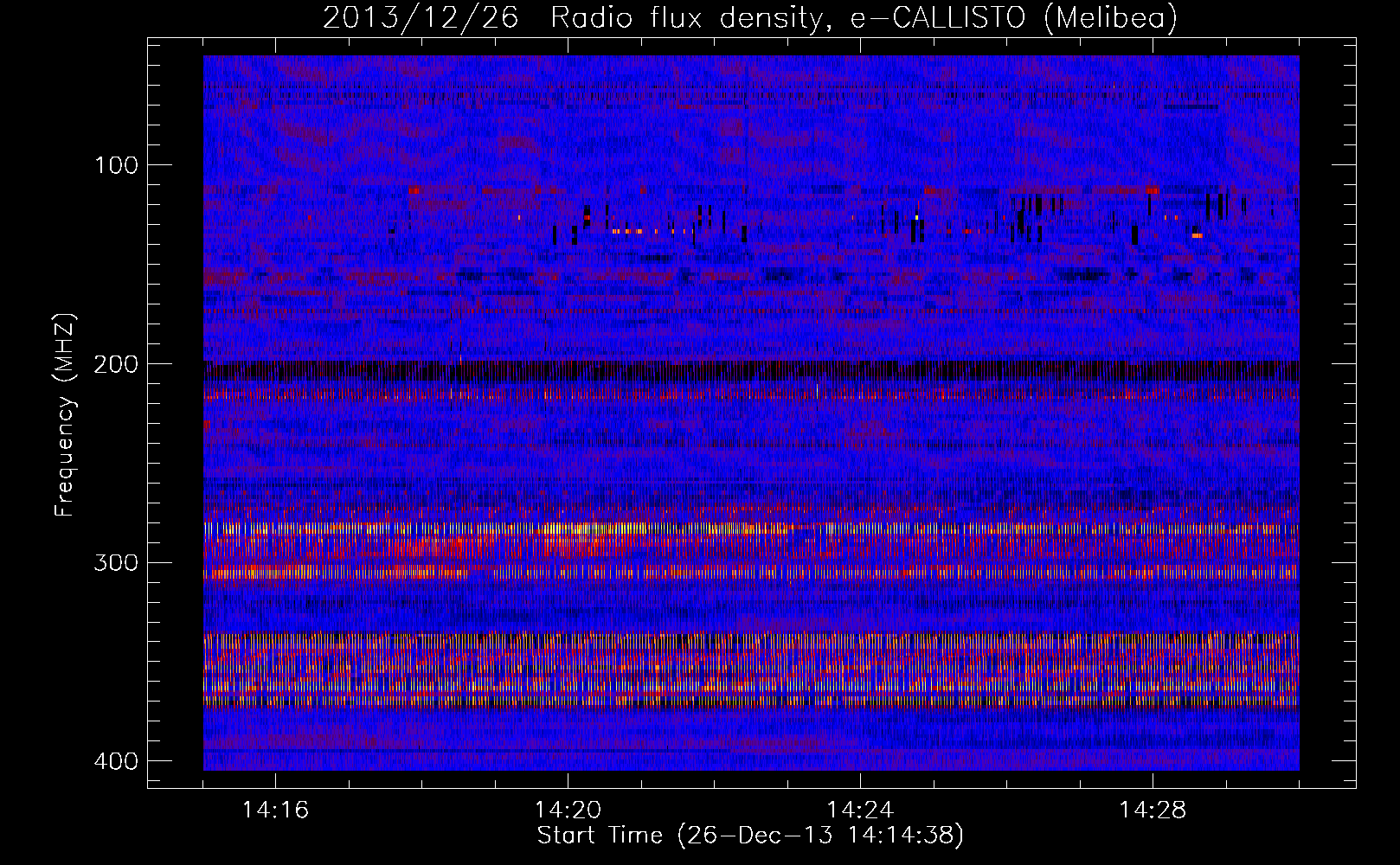This screenshot has height=865, width=1400.
Task: Click the black interference band at 200 MHz
Action: click(751, 371)
